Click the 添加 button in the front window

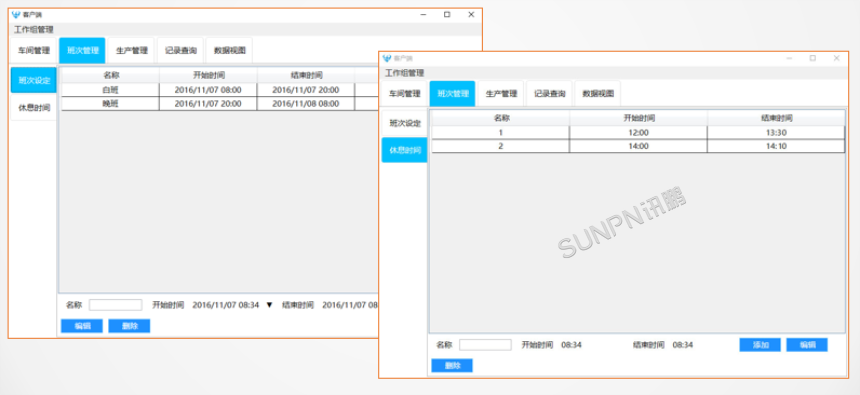[x=760, y=345]
